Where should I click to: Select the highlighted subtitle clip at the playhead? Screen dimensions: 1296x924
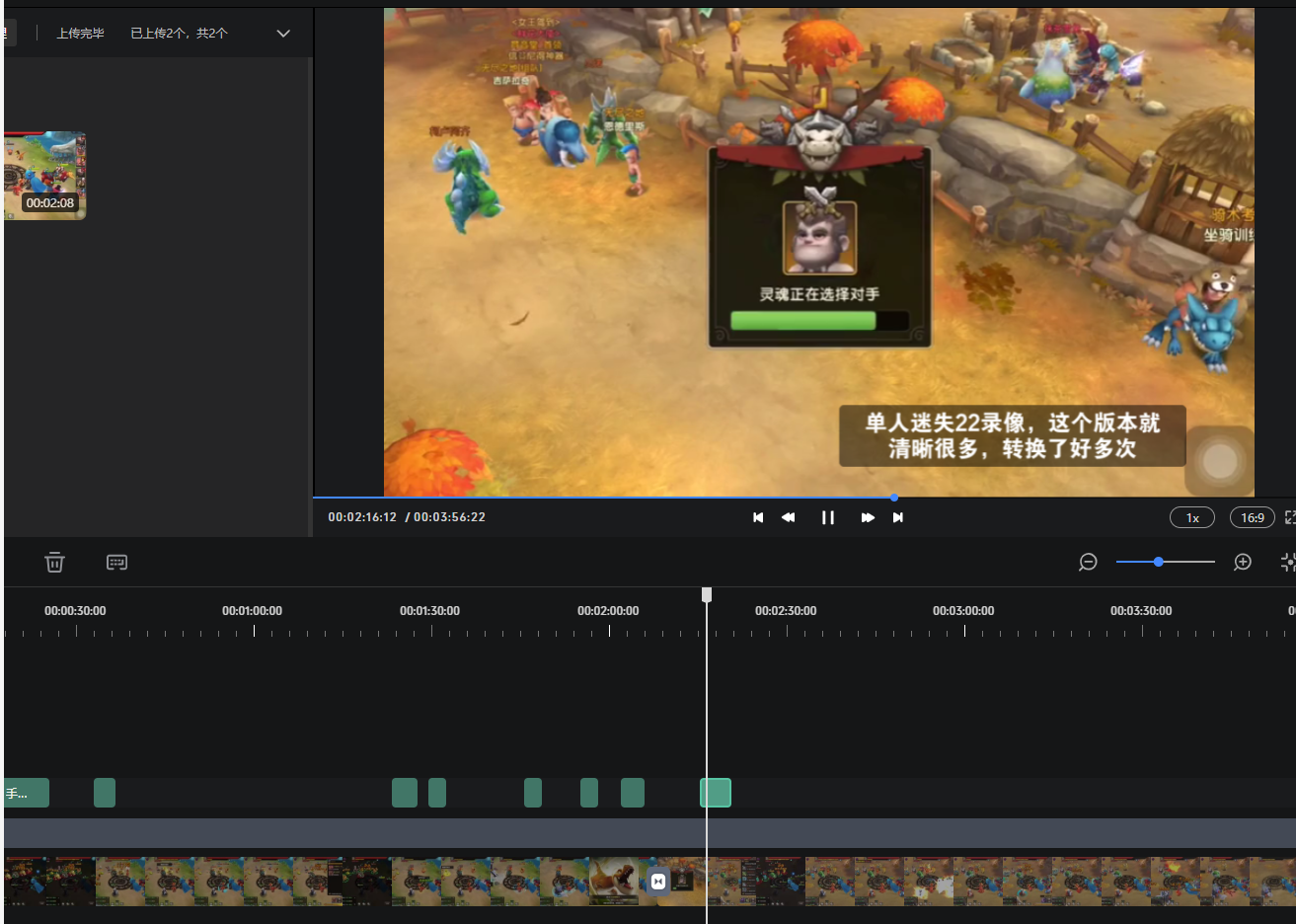[716, 793]
